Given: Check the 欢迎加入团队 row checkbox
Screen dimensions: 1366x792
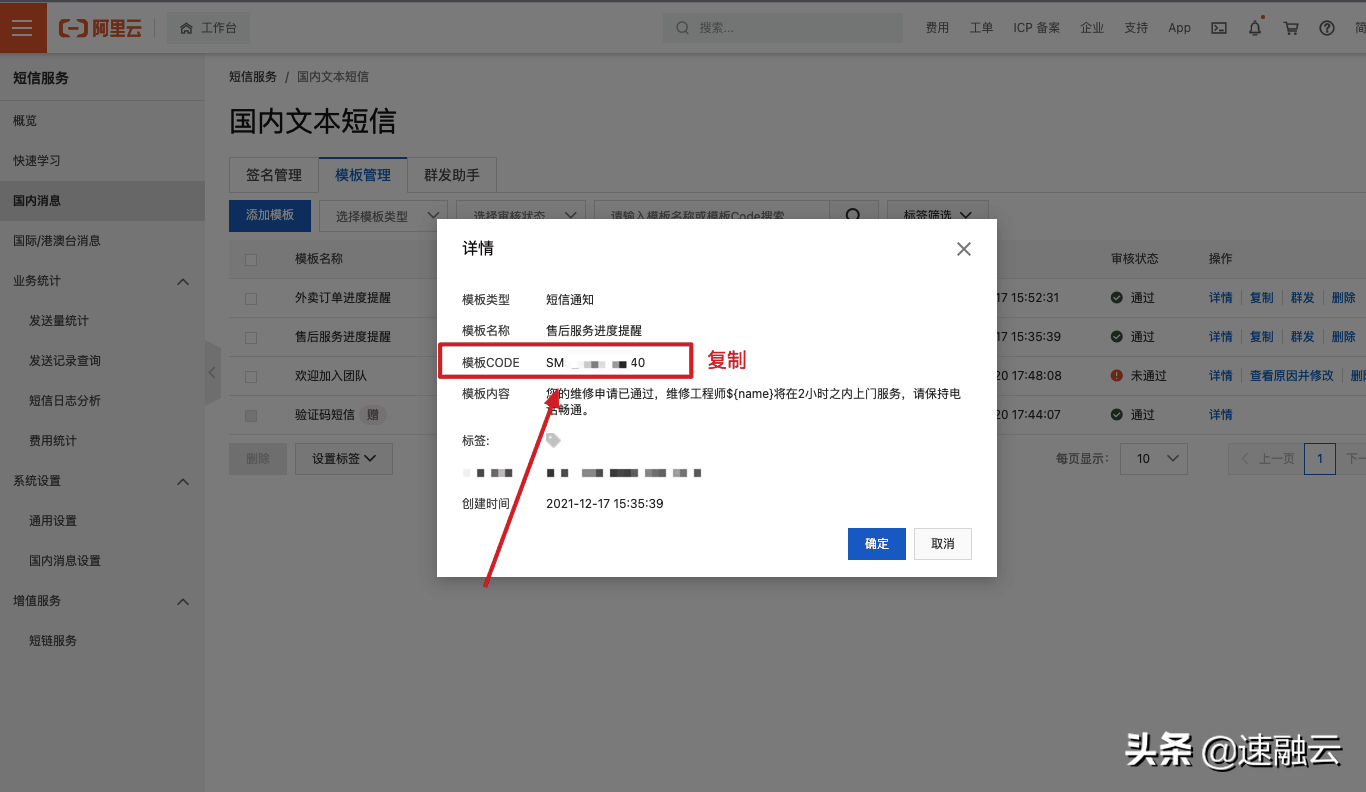Looking at the screenshot, I should click(x=251, y=376).
